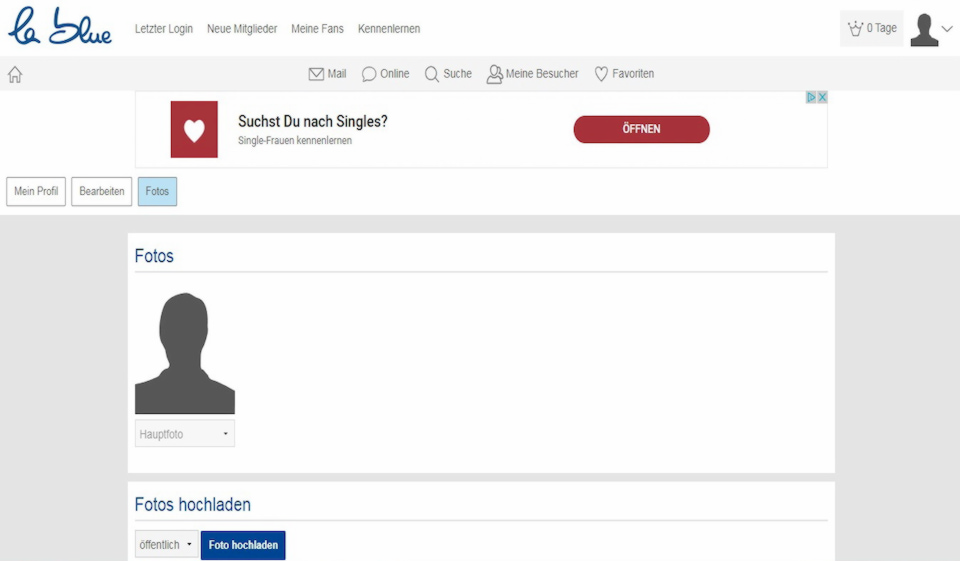The image size is (960, 561).
Task: Open the Hauptfoto dropdown
Action: [x=185, y=434]
